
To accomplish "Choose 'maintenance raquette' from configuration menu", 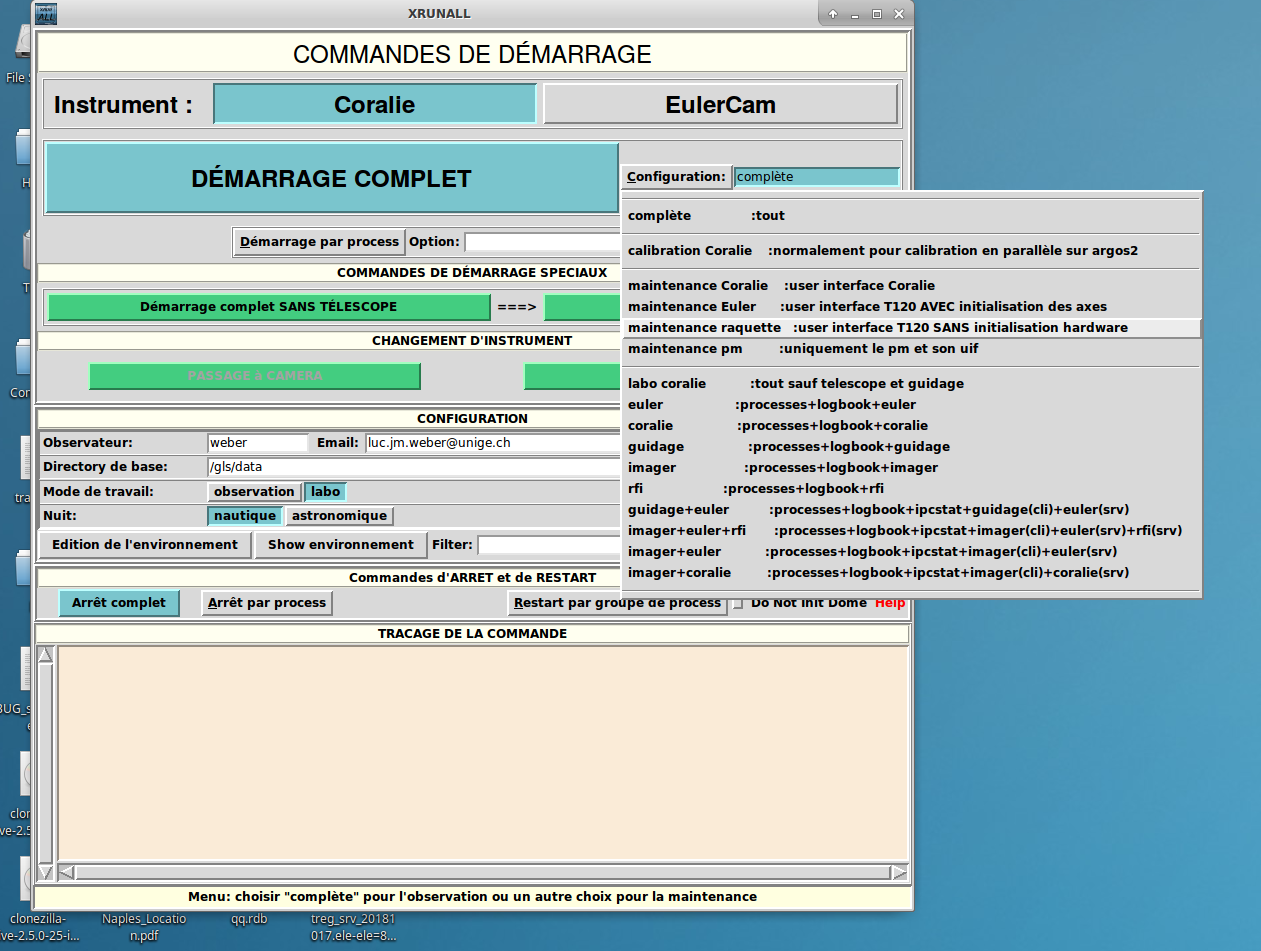I will (x=704, y=328).
